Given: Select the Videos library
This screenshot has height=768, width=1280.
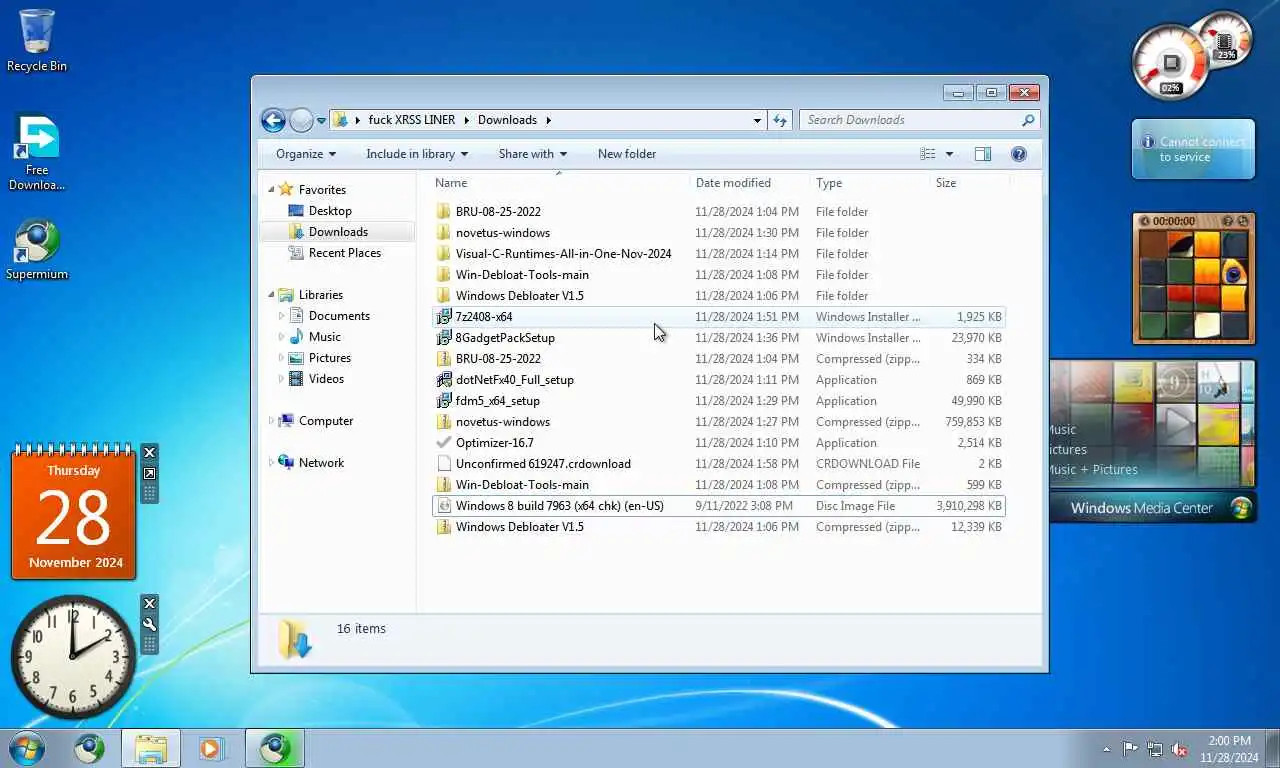Looking at the screenshot, I should [x=326, y=379].
